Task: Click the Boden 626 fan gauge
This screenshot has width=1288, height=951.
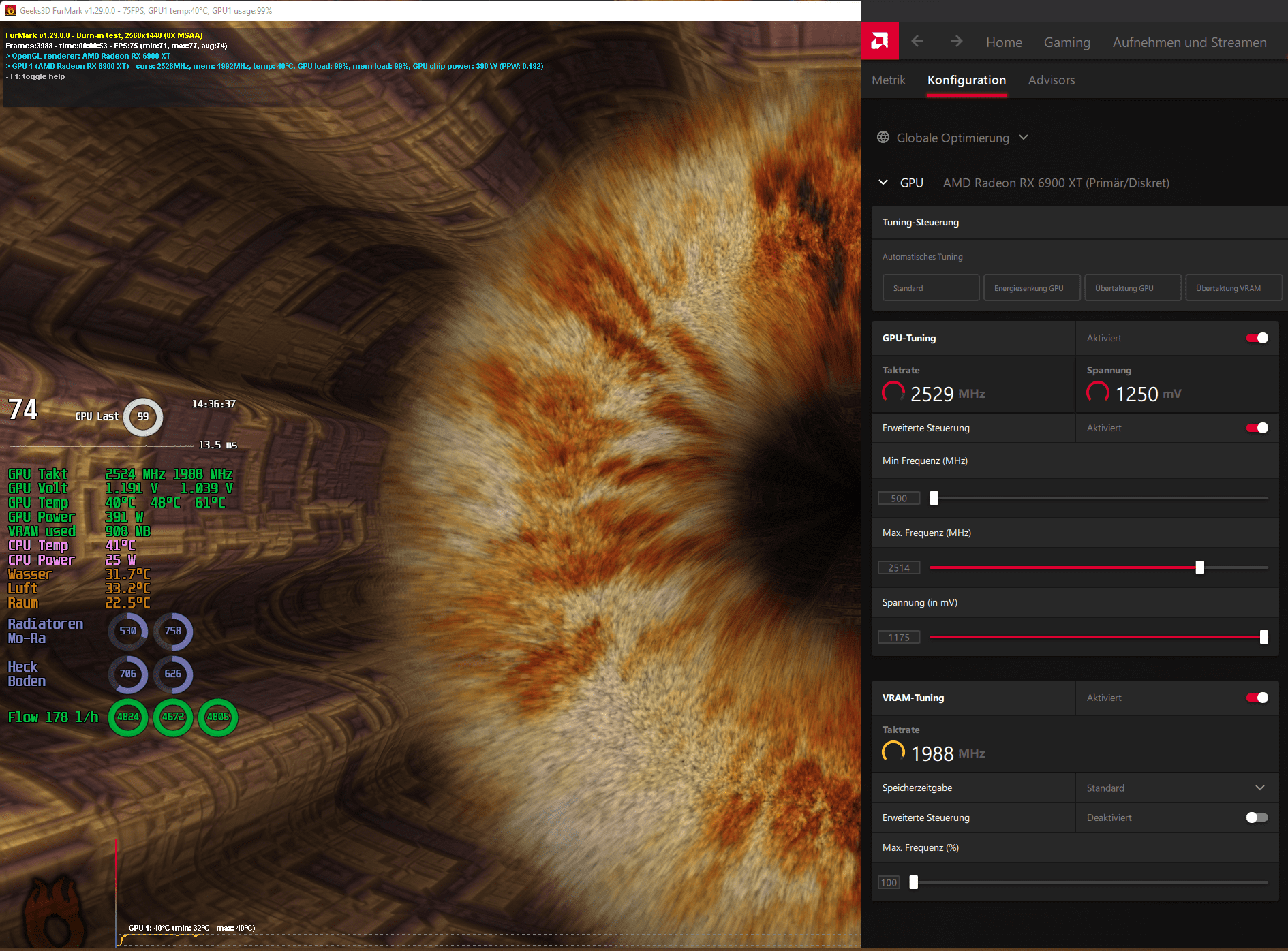Action: pos(173,674)
